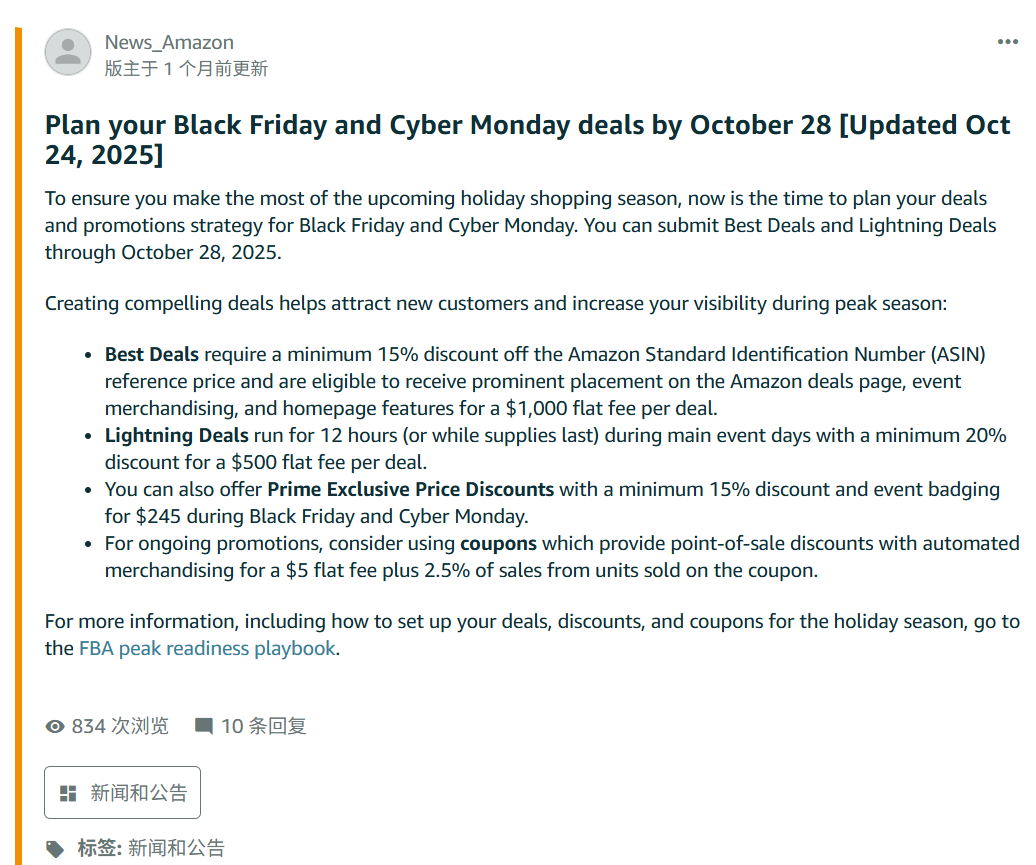Click the grid icon inside the category button

coord(68,794)
